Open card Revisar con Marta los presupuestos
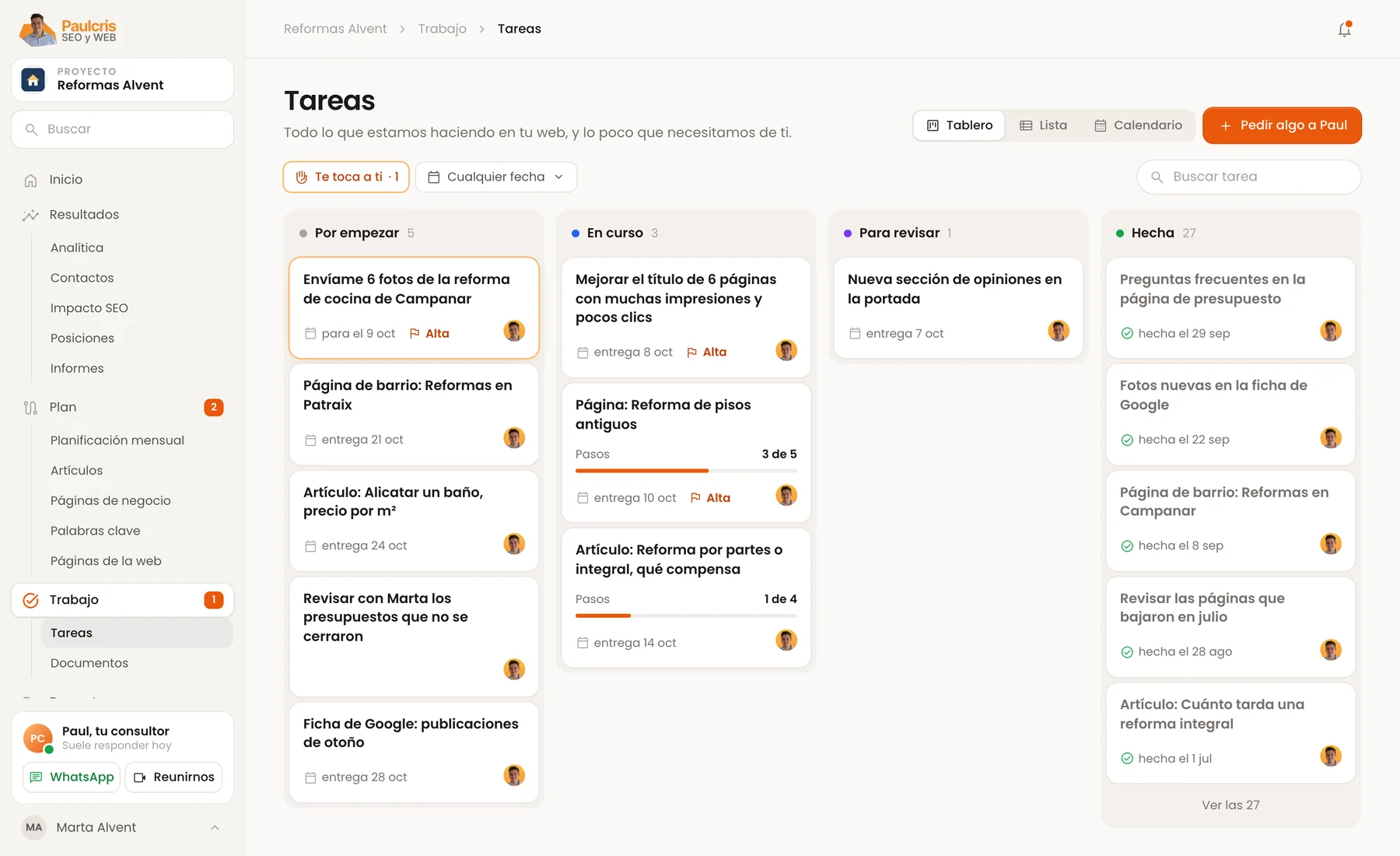The height and width of the screenshot is (856, 1400). coord(414,637)
